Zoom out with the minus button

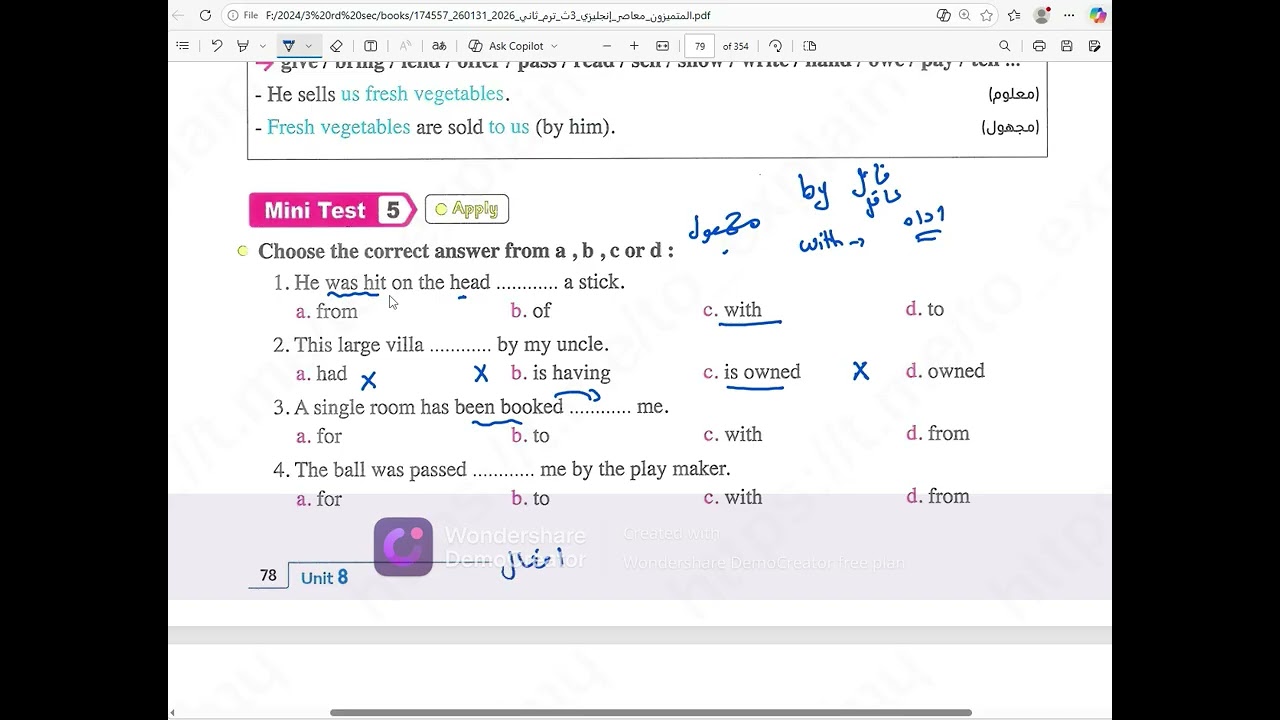(606, 46)
